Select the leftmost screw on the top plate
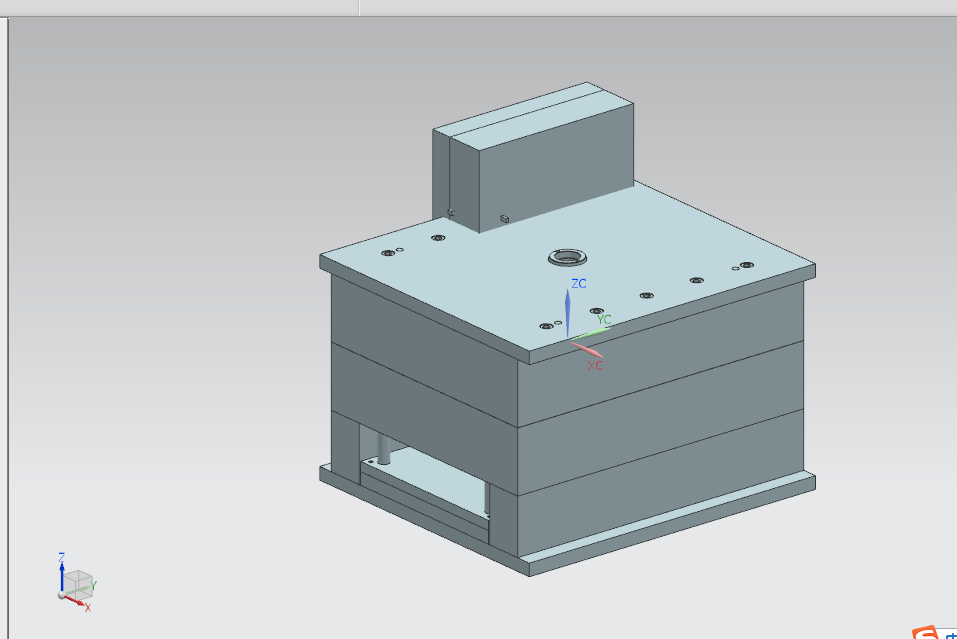957x639 pixels. (388, 253)
